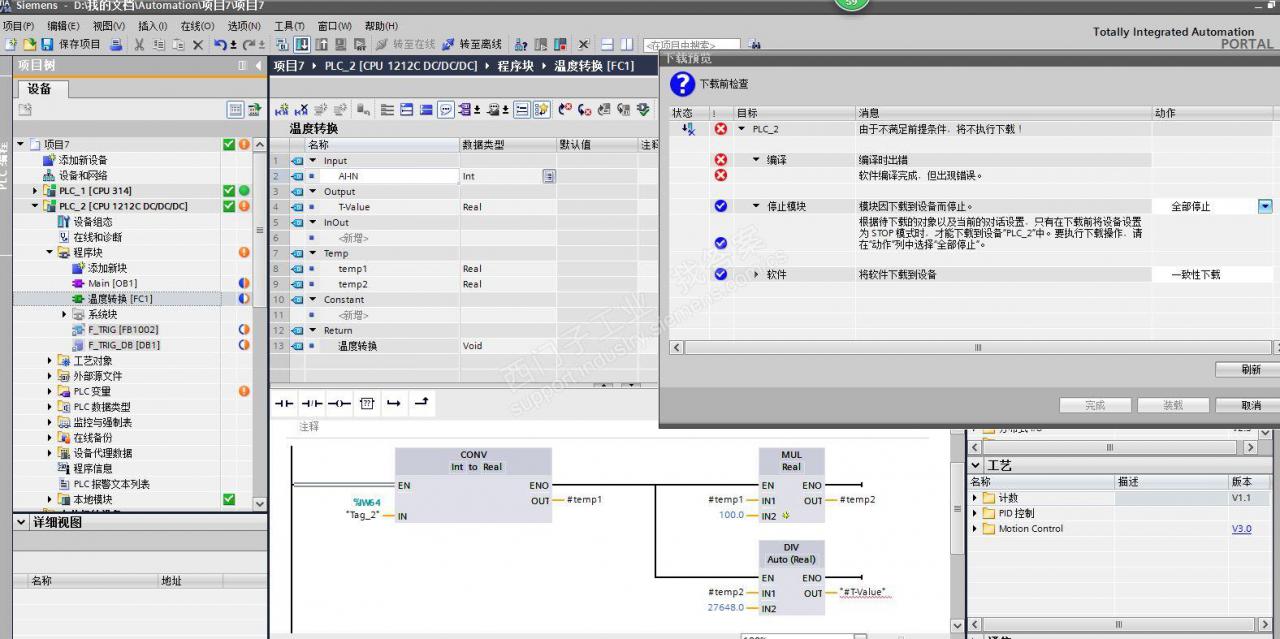The width and height of the screenshot is (1280, 639).
Task: Toggle monitoring in the block editor toolbar
Action: click(x=643, y=109)
